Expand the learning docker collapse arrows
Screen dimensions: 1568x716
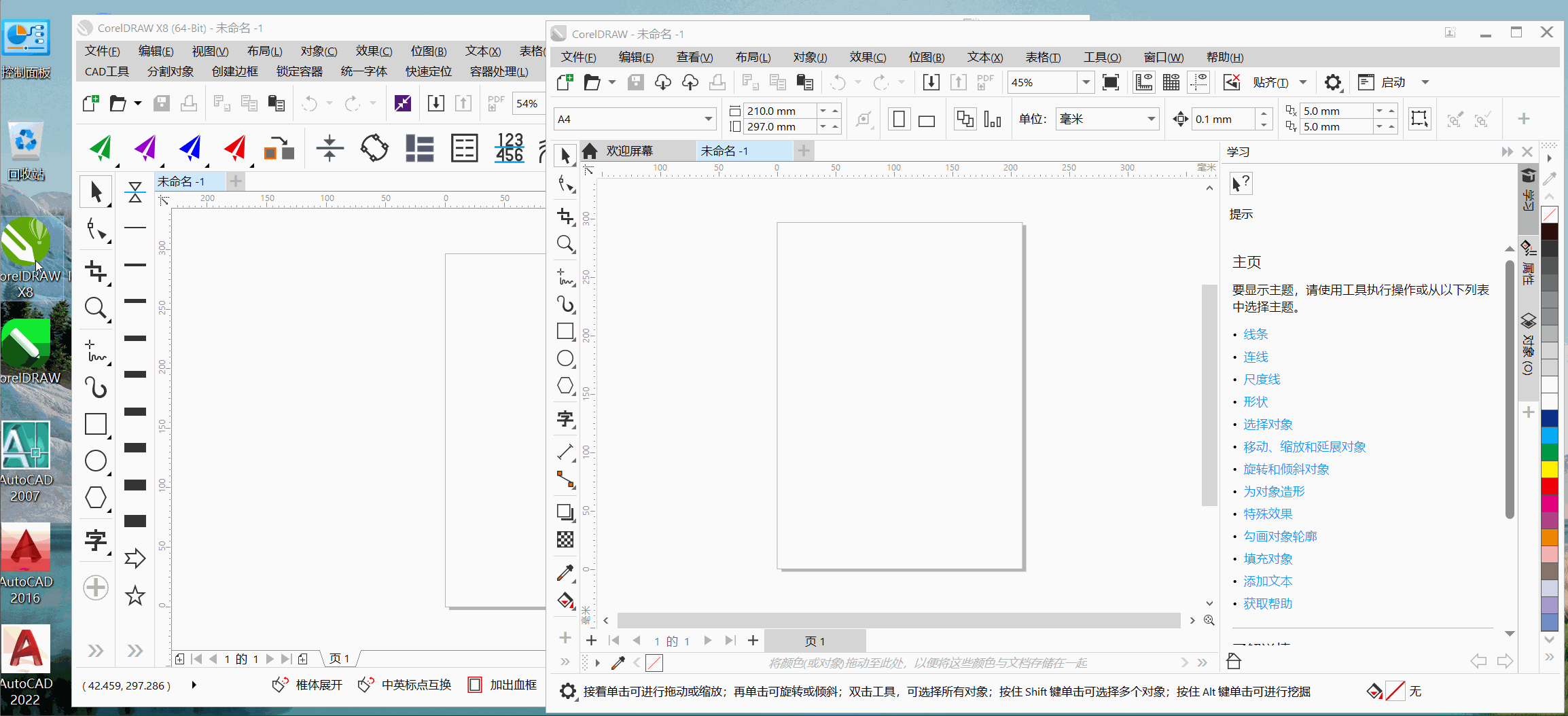click(x=1507, y=151)
